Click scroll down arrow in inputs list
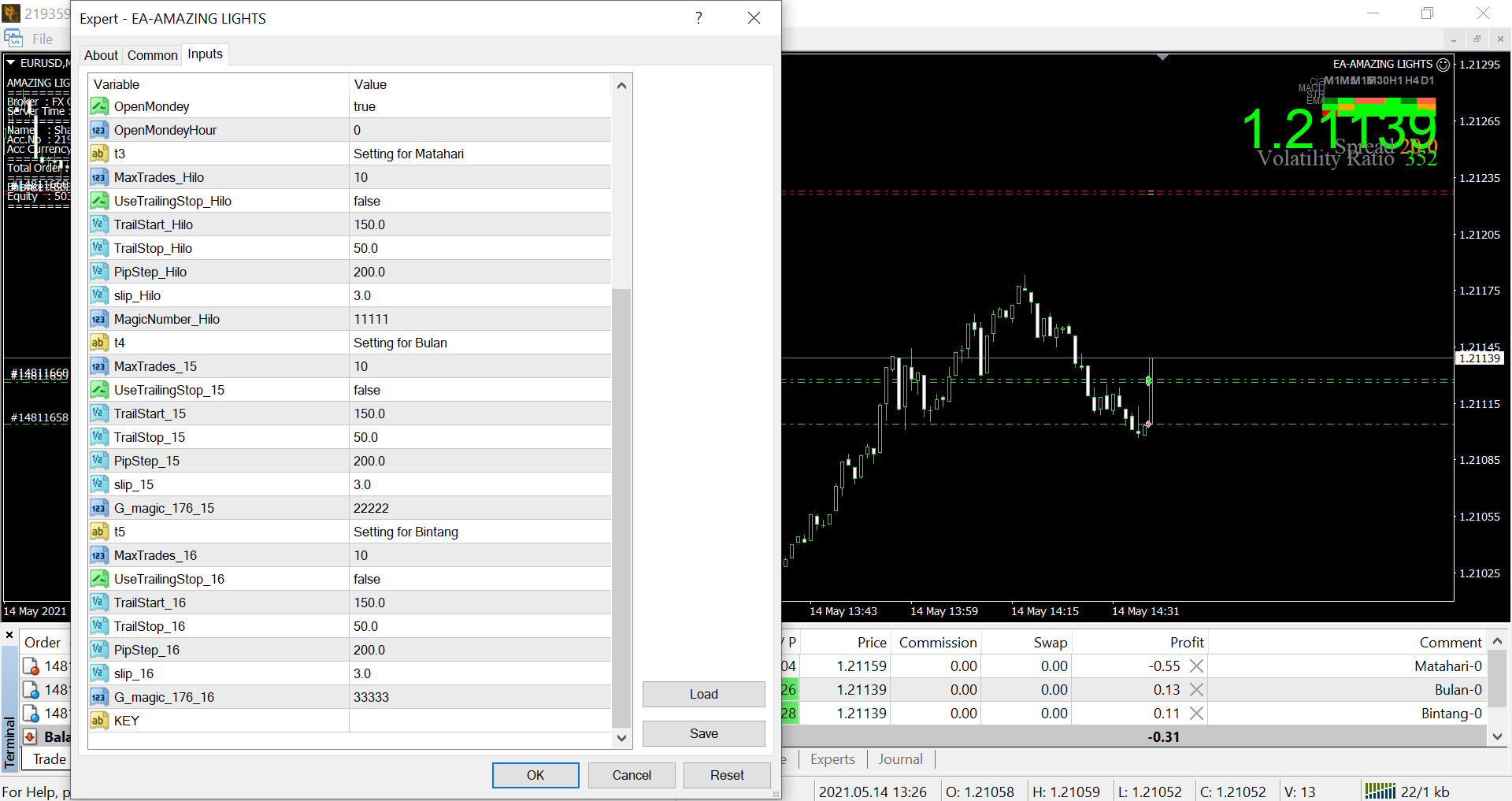This screenshot has width=1512, height=801. (x=621, y=738)
